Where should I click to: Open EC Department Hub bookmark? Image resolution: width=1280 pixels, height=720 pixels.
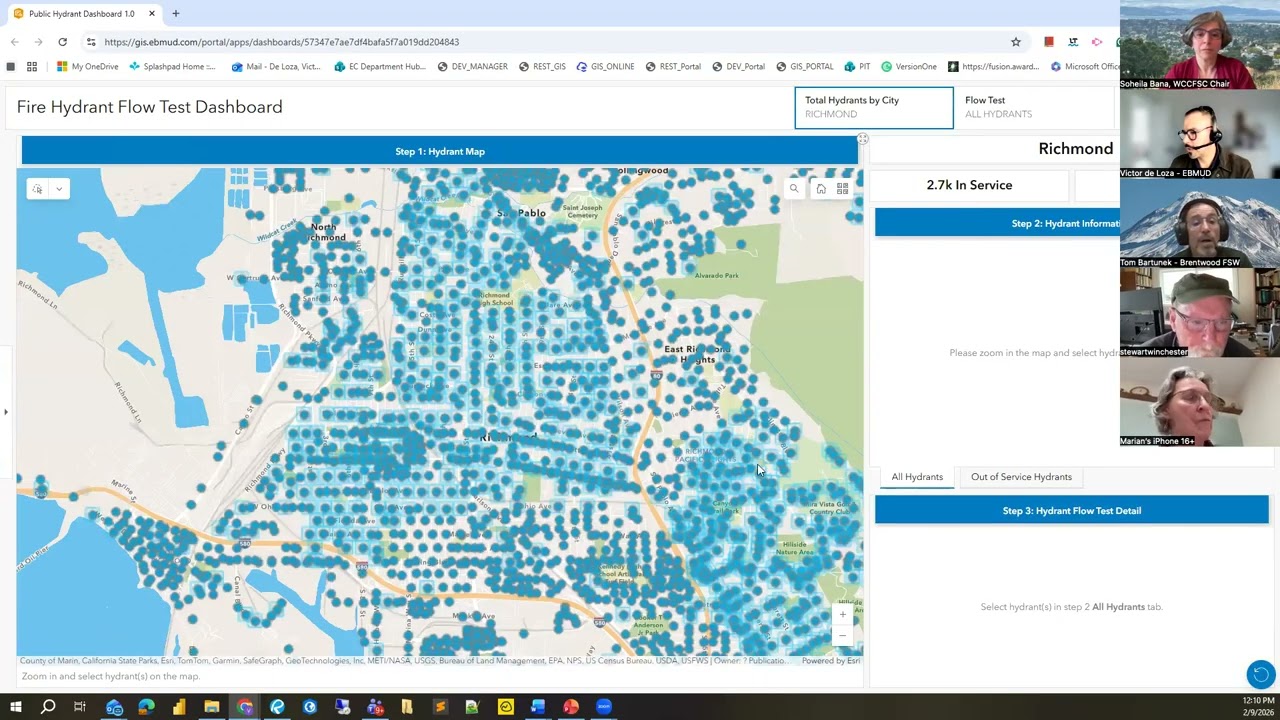(x=380, y=67)
